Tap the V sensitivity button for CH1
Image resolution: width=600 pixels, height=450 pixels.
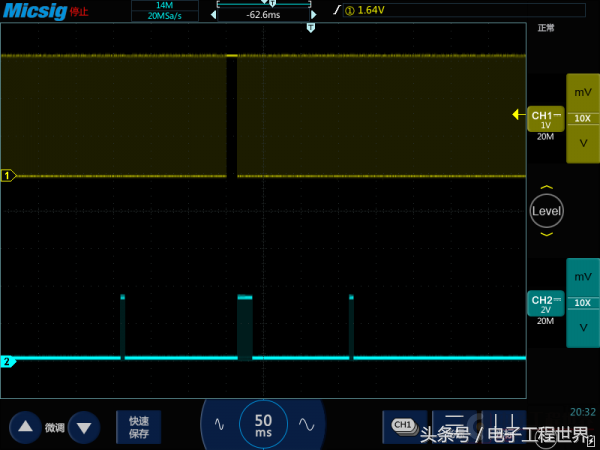coord(583,143)
